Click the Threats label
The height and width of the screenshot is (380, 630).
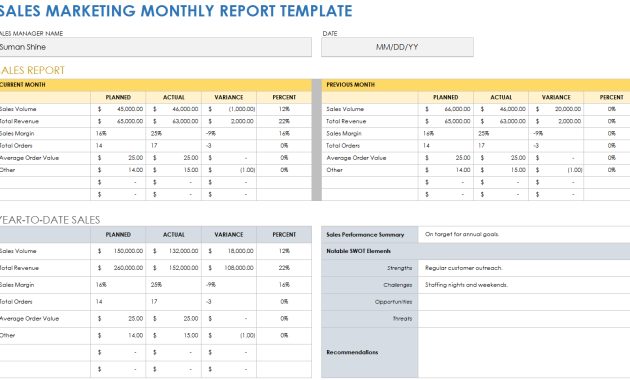click(x=402, y=319)
